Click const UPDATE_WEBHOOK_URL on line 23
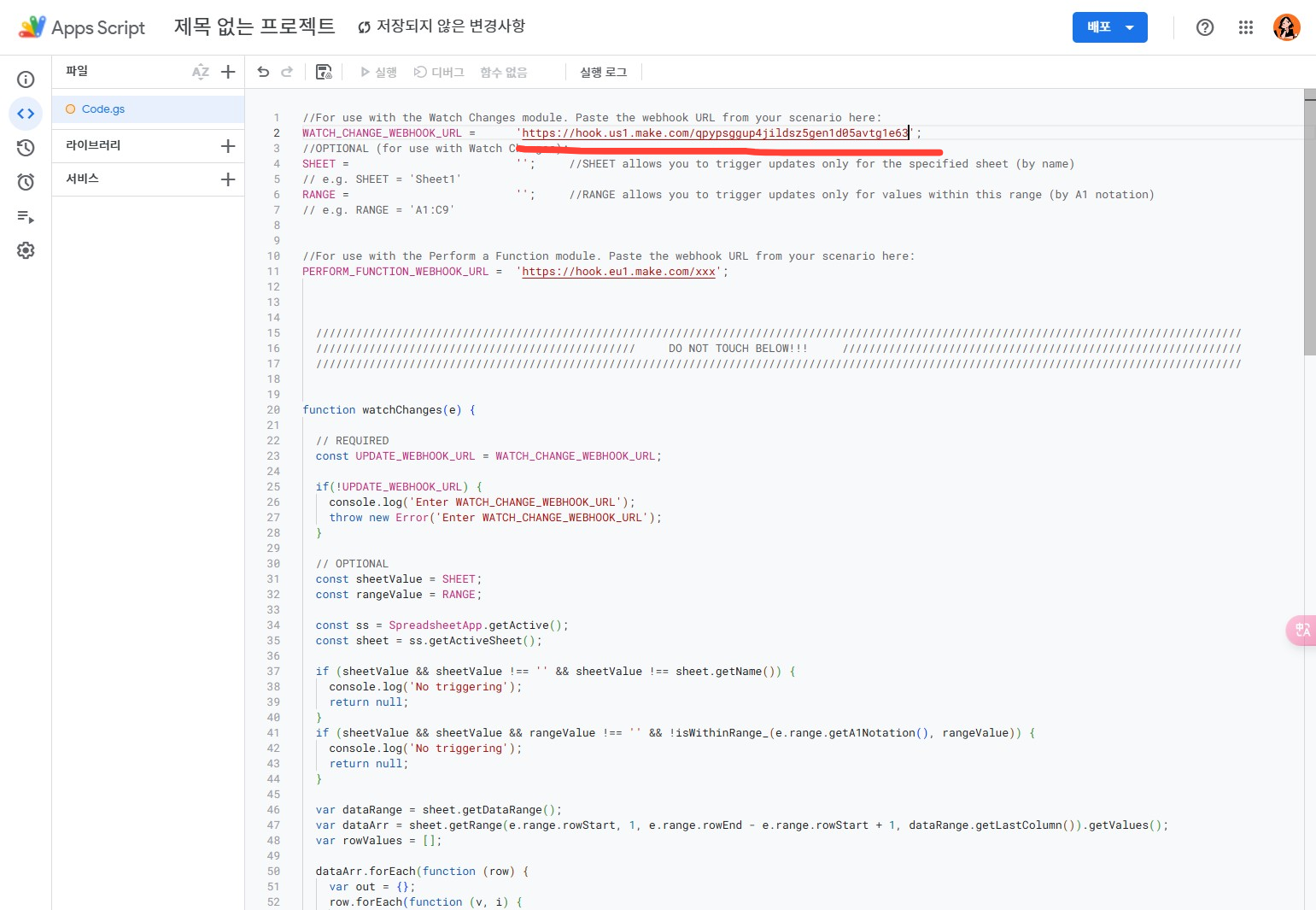This screenshot has height=910, width=1316. [395, 456]
